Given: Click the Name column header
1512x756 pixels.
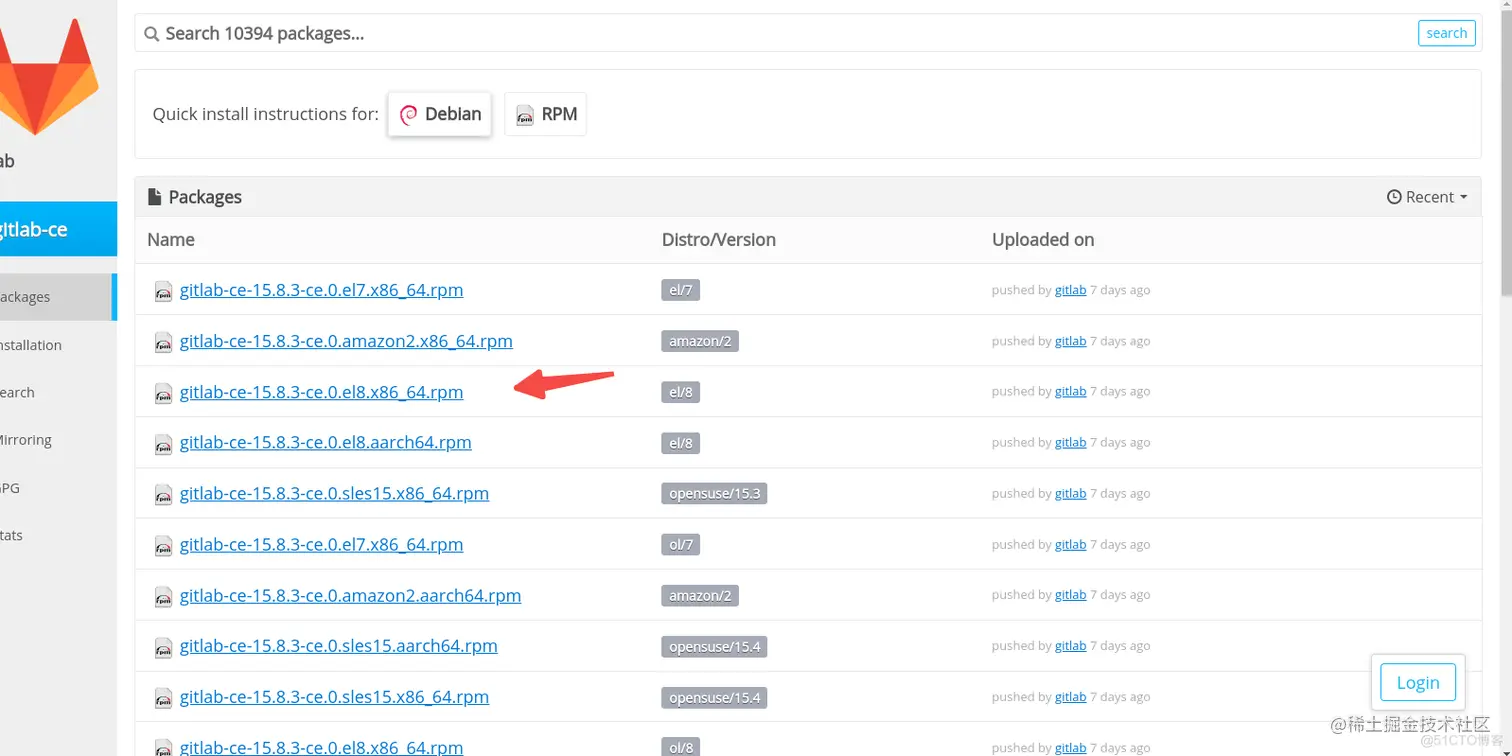Looking at the screenshot, I should coord(171,240).
